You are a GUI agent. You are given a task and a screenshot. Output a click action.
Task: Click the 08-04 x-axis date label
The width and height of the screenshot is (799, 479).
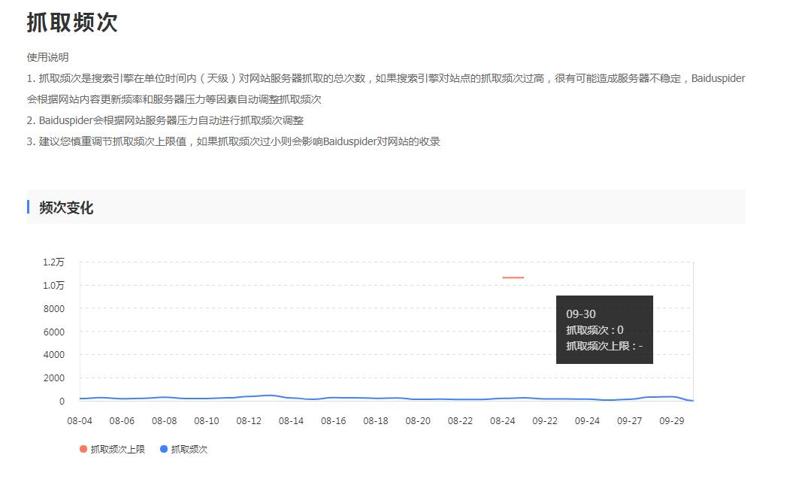coord(79,421)
